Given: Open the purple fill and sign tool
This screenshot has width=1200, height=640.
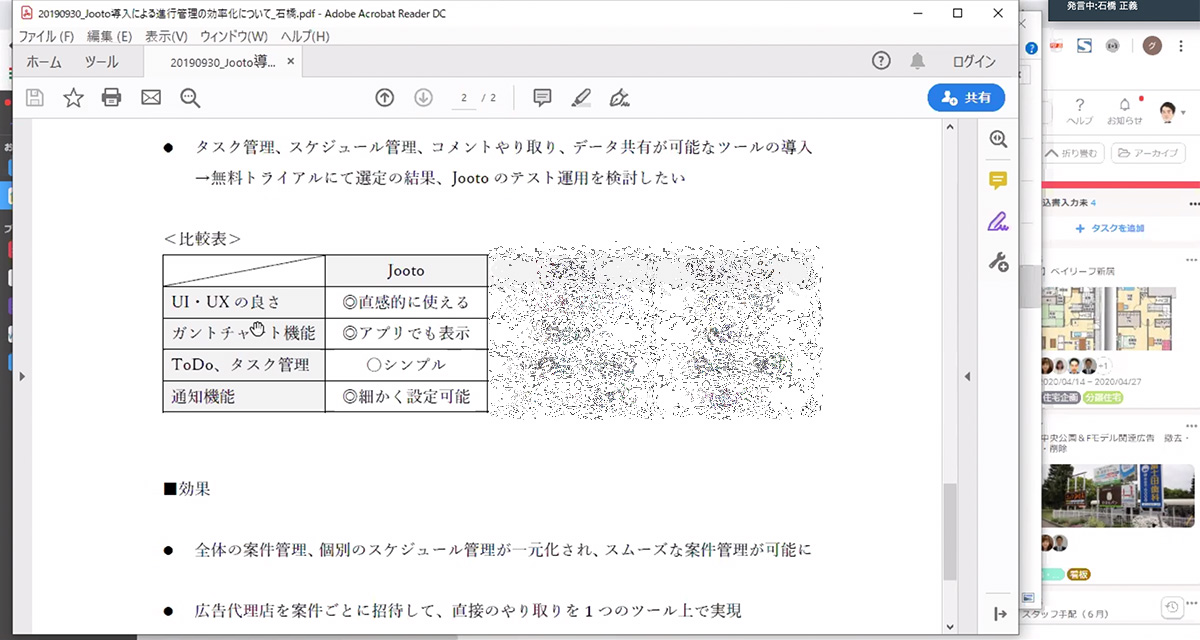Looking at the screenshot, I should point(998,221).
